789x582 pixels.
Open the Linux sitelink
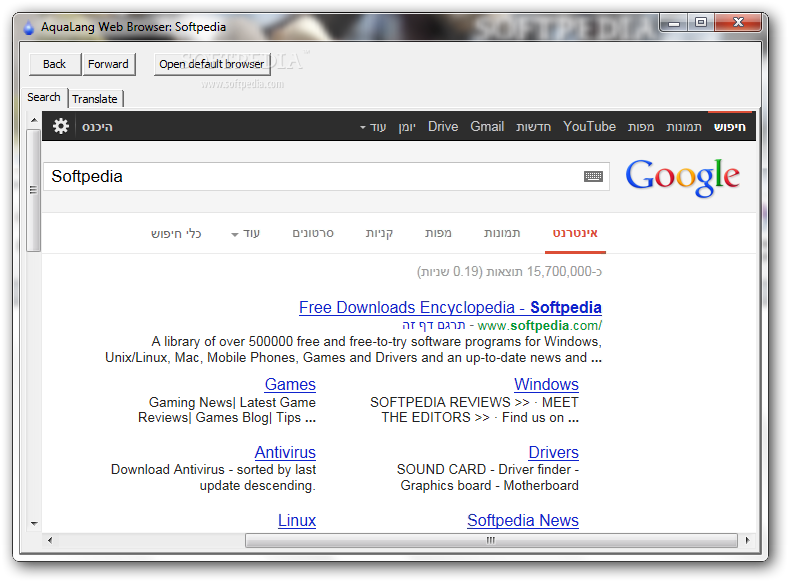[297, 520]
